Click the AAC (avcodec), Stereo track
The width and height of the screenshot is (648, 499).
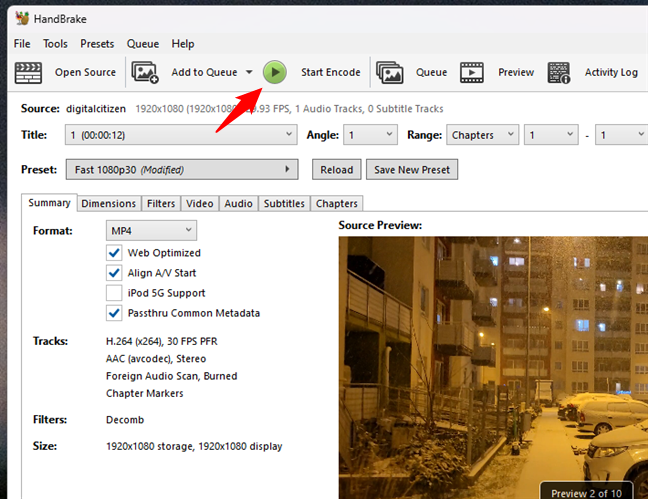(x=156, y=358)
